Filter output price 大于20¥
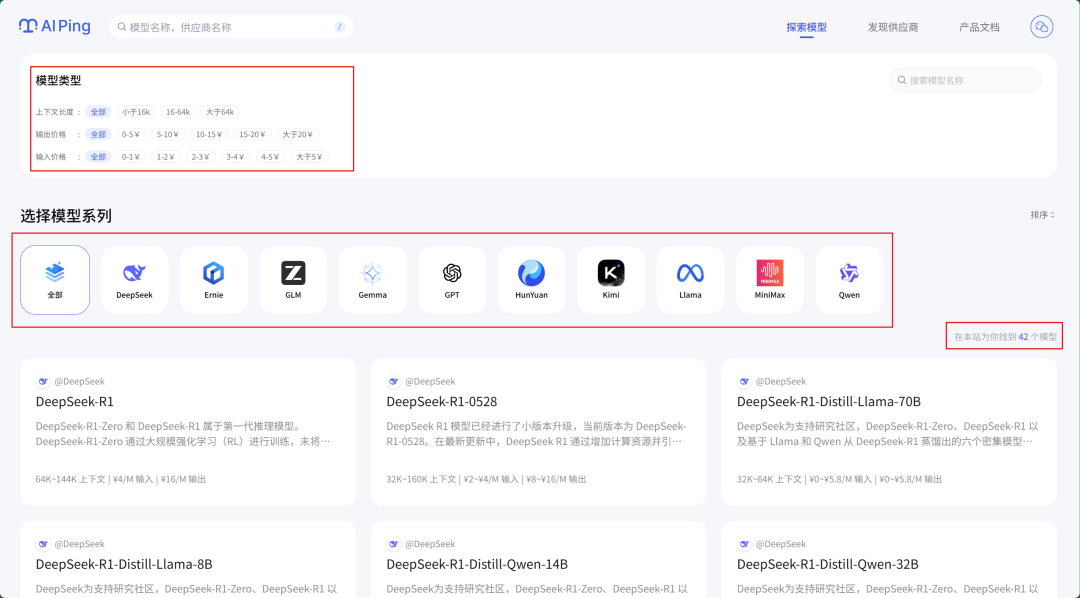 298,134
